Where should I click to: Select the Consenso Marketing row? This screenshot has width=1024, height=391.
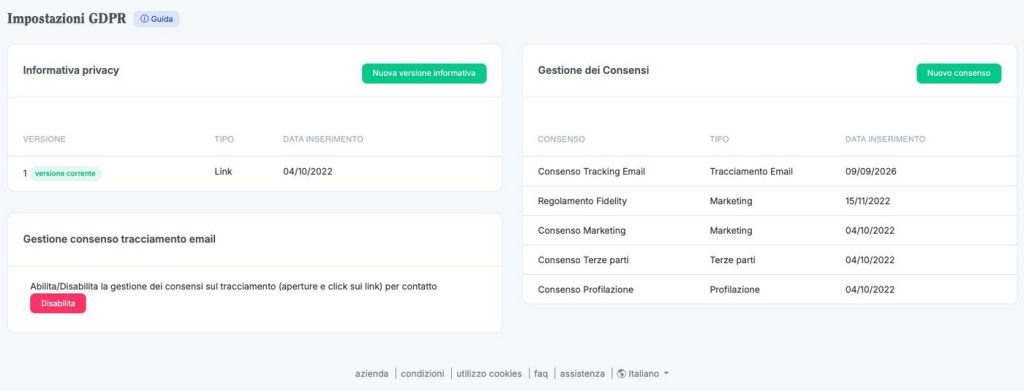click(x=769, y=230)
